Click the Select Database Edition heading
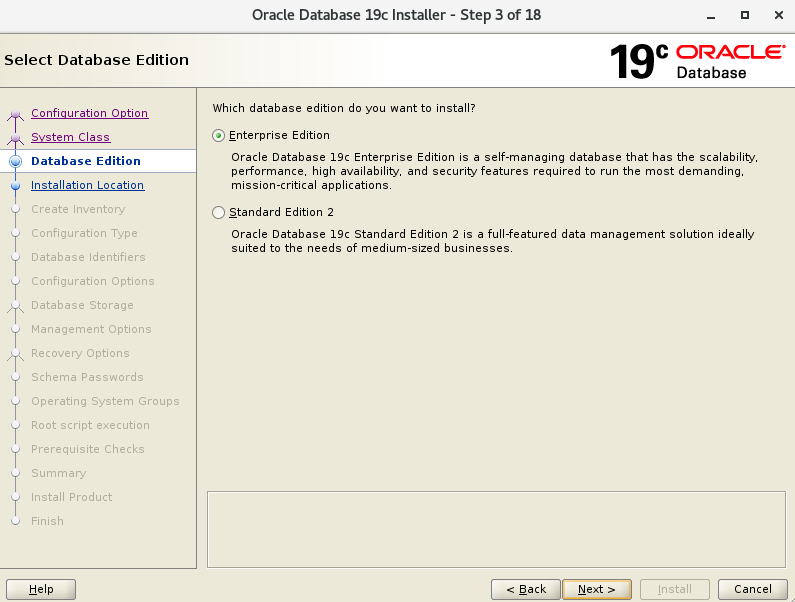The image size is (795, 602). point(96,60)
